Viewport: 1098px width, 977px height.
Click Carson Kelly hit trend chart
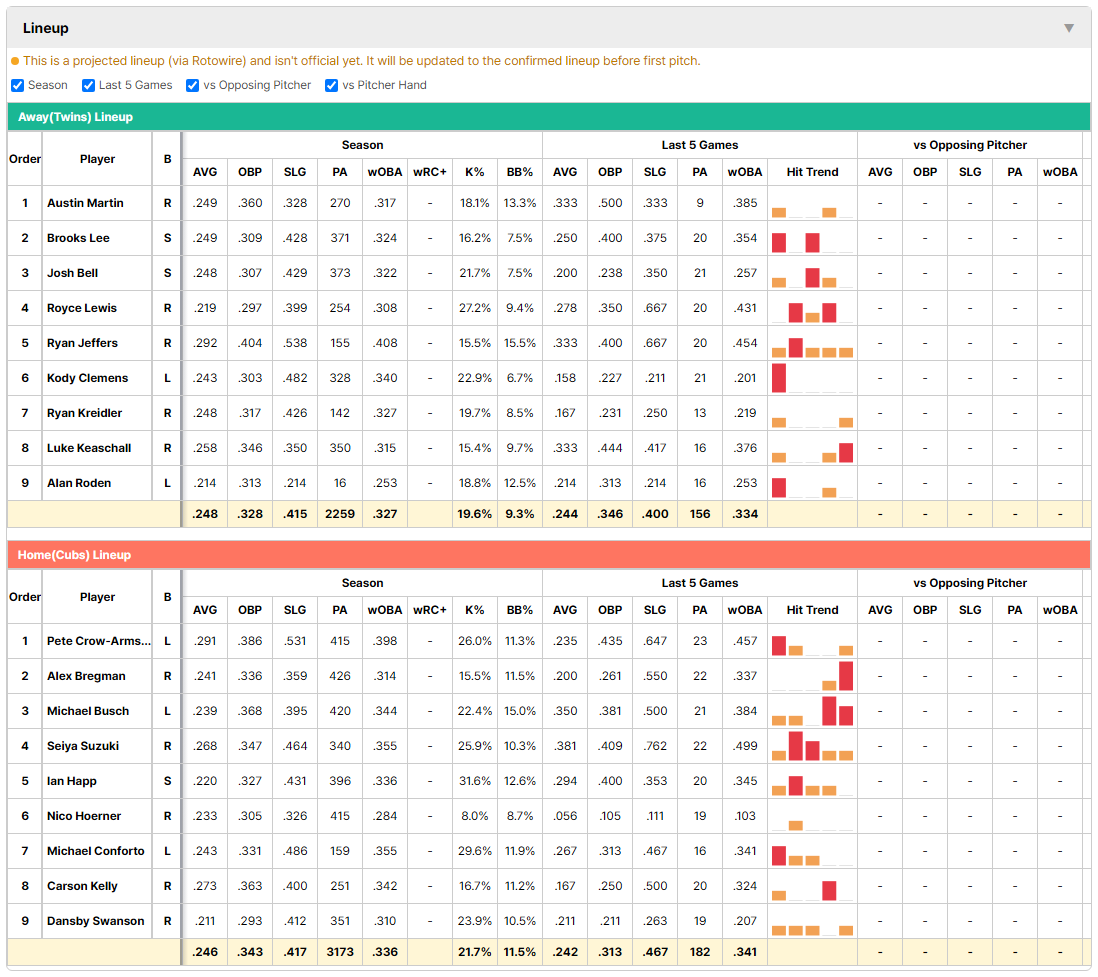tap(812, 886)
